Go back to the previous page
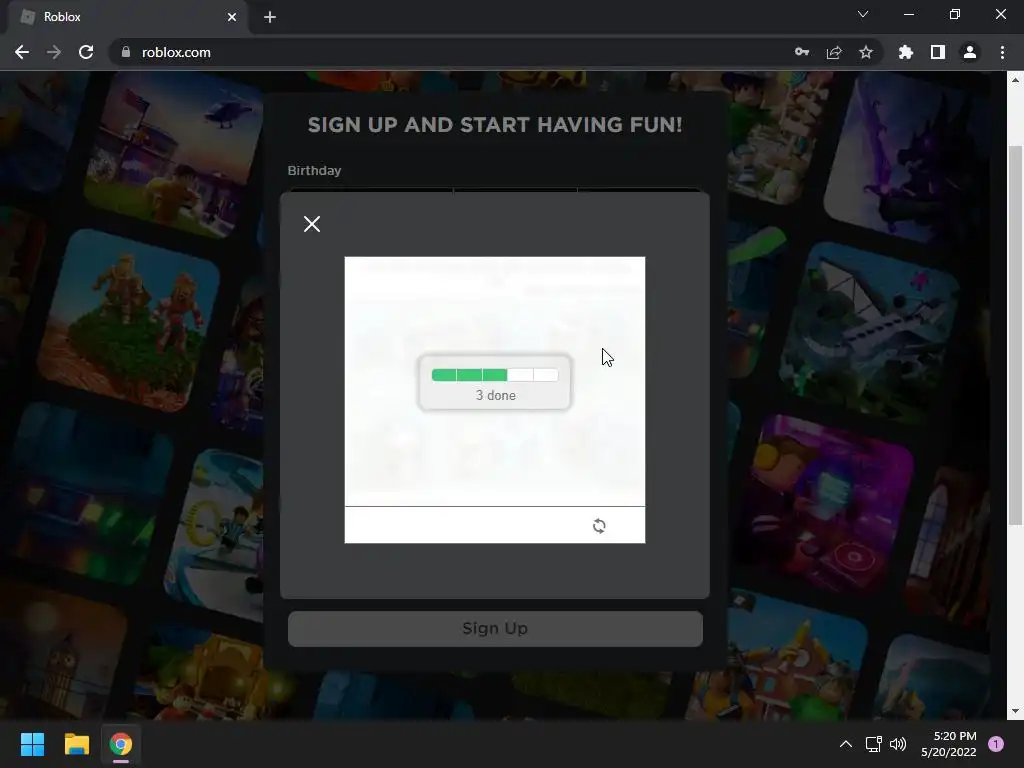Image resolution: width=1024 pixels, height=768 pixels. tap(22, 52)
